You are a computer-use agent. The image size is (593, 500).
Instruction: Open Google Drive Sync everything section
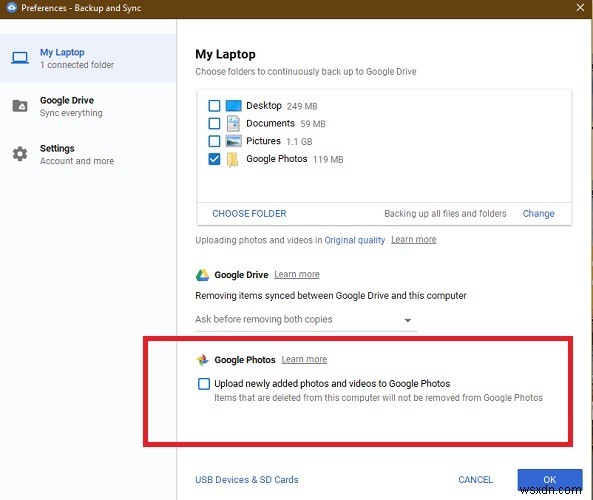click(88, 106)
